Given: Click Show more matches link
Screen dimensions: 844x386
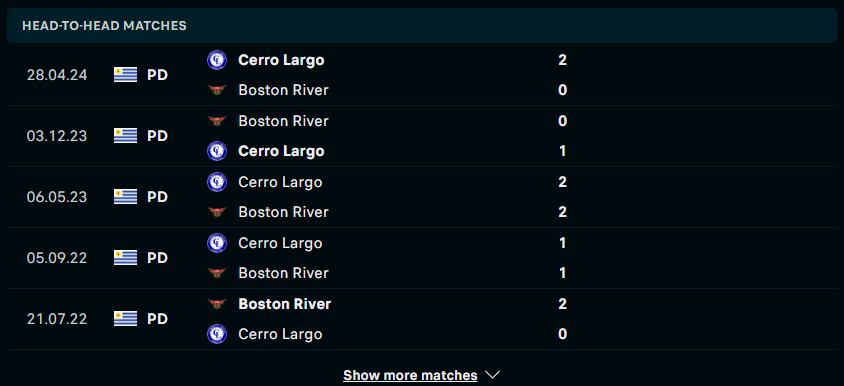Looking at the screenshot, I should 410,375.
